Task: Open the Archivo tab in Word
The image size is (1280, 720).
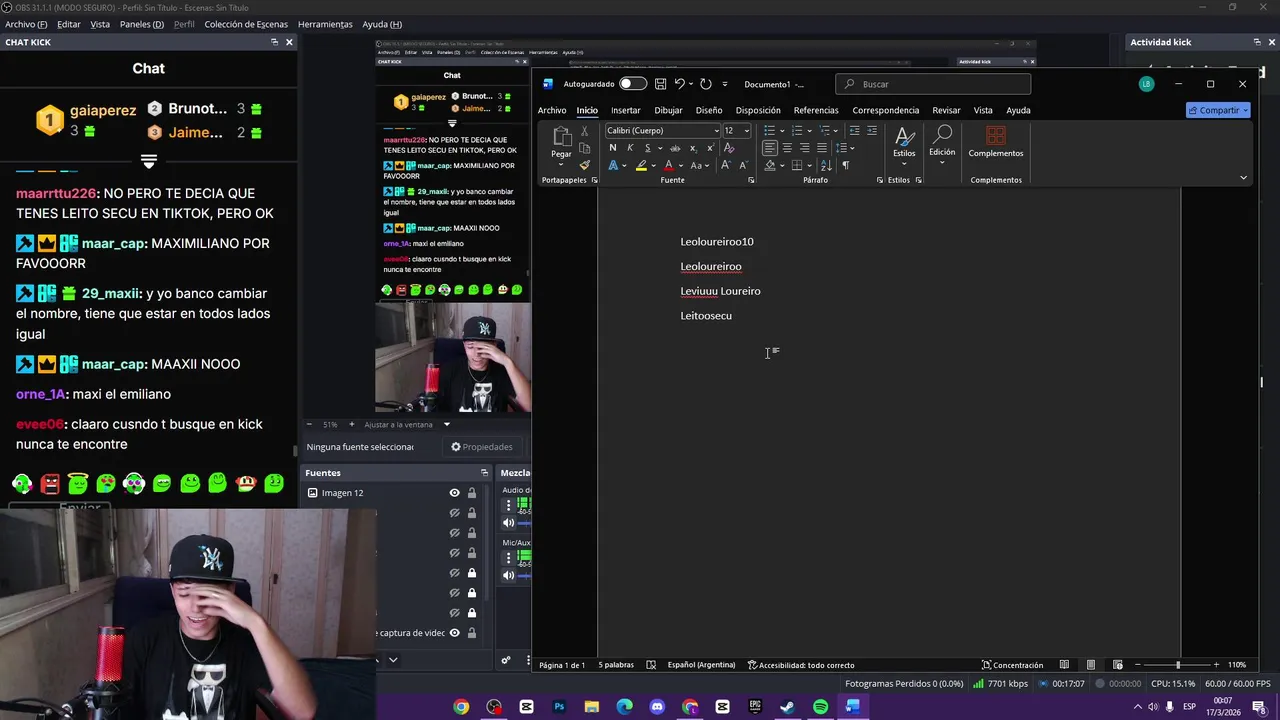Action: pos(552,110)
